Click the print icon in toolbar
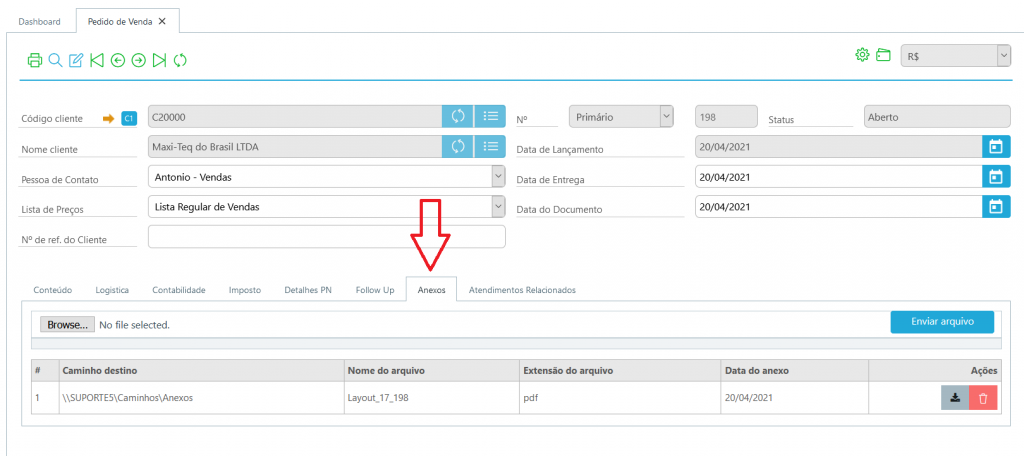Image resolution: width=1024 pixels, height=456 pixels. pyautogui.click(x=34, y=60)
